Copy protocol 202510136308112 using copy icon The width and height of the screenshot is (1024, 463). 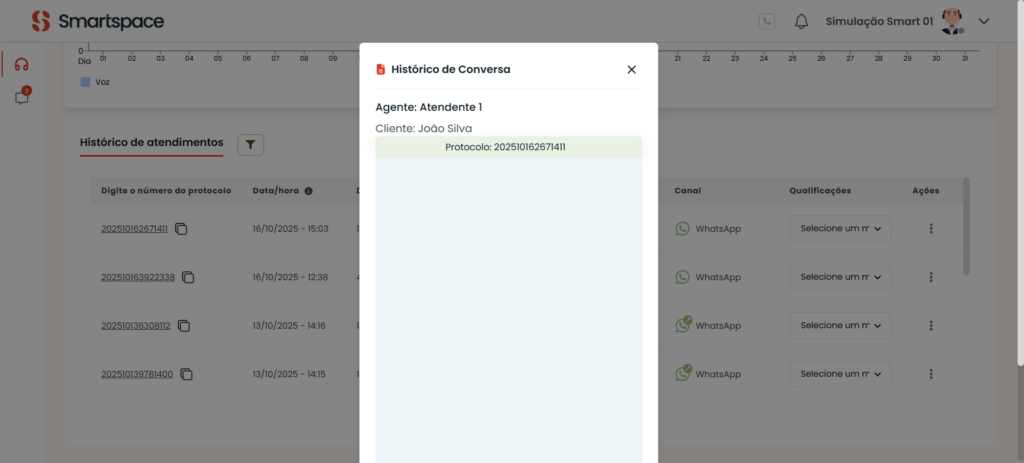(184, 326)
